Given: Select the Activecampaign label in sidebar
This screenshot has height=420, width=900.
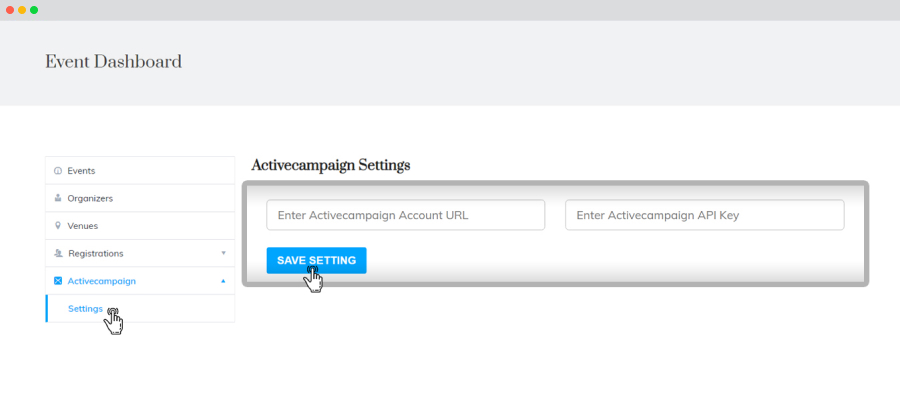Looking at the screenshot, I should click(x=102, y=281).
